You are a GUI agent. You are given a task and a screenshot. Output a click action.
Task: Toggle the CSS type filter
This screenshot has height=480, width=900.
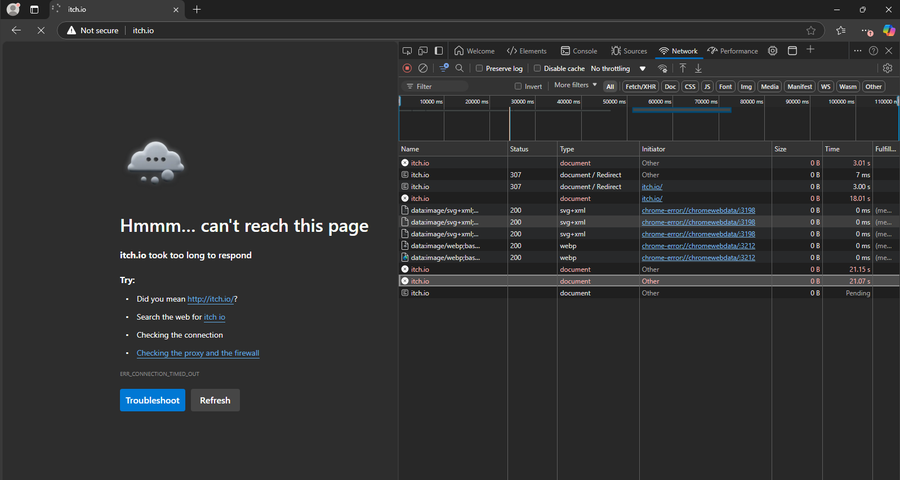[x=690, y=87]
